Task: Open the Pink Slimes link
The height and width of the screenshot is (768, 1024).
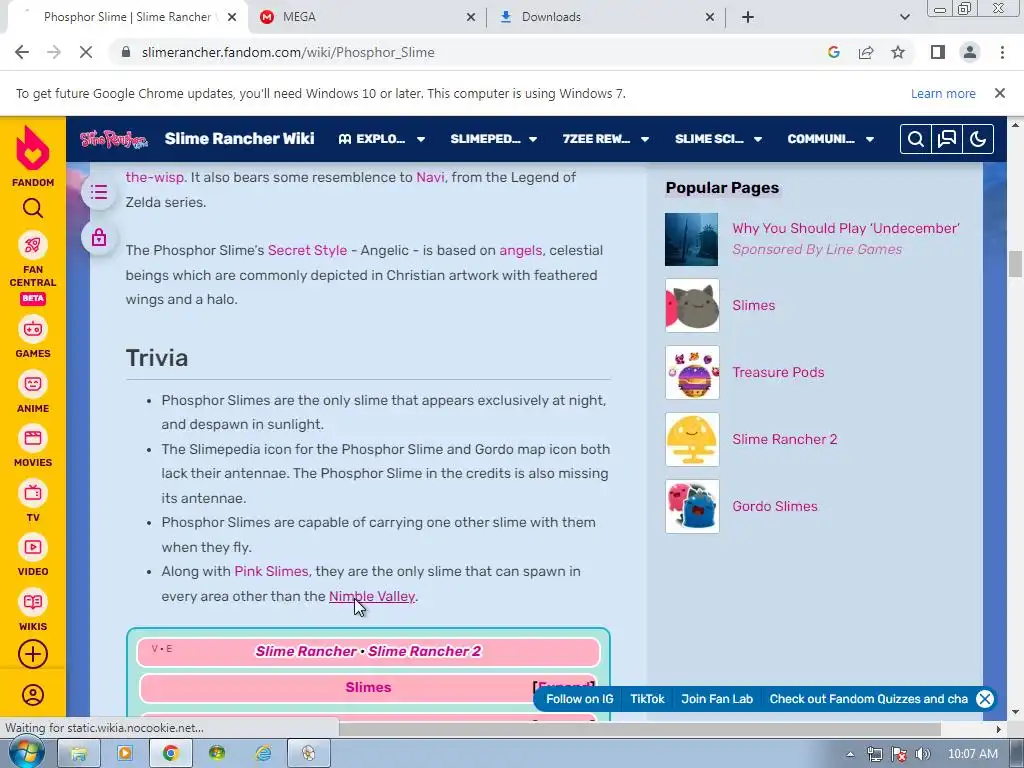Action: click(x=271, y=571)
